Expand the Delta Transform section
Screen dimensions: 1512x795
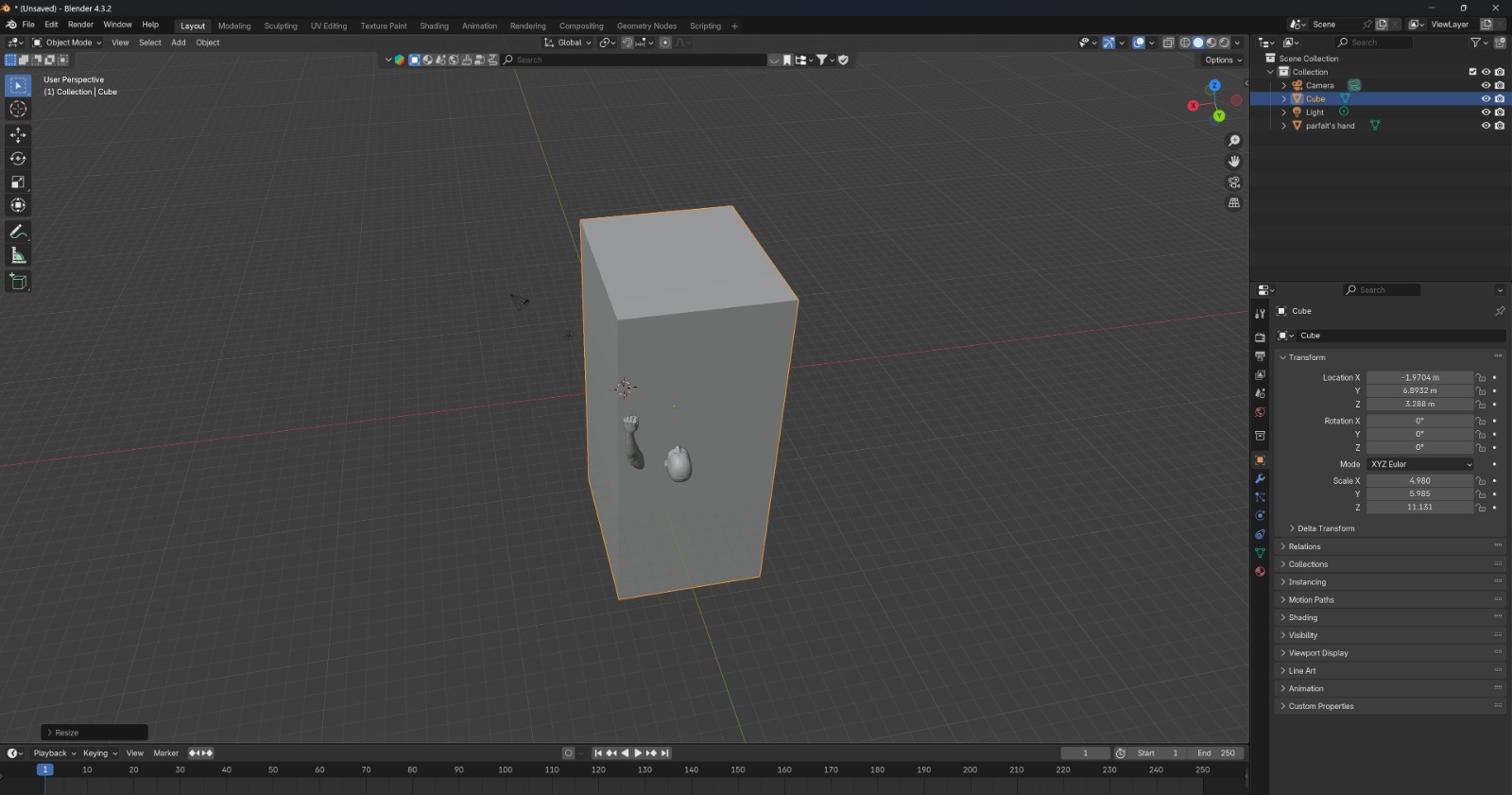[x=1325, y=528]
